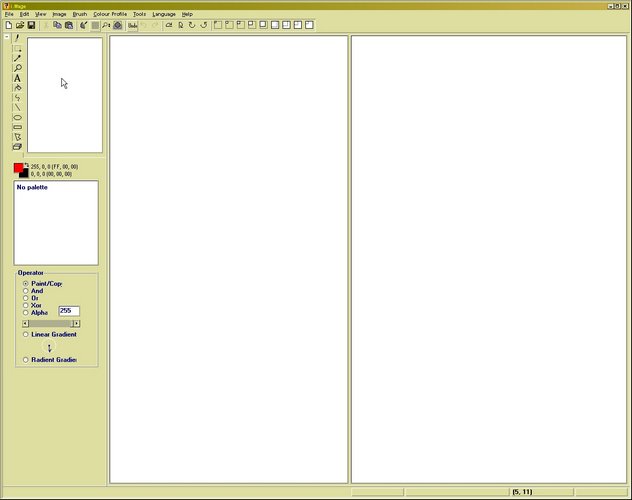632x500 pixels.
Task: Select the Text tool
Action: click(17, 78)
